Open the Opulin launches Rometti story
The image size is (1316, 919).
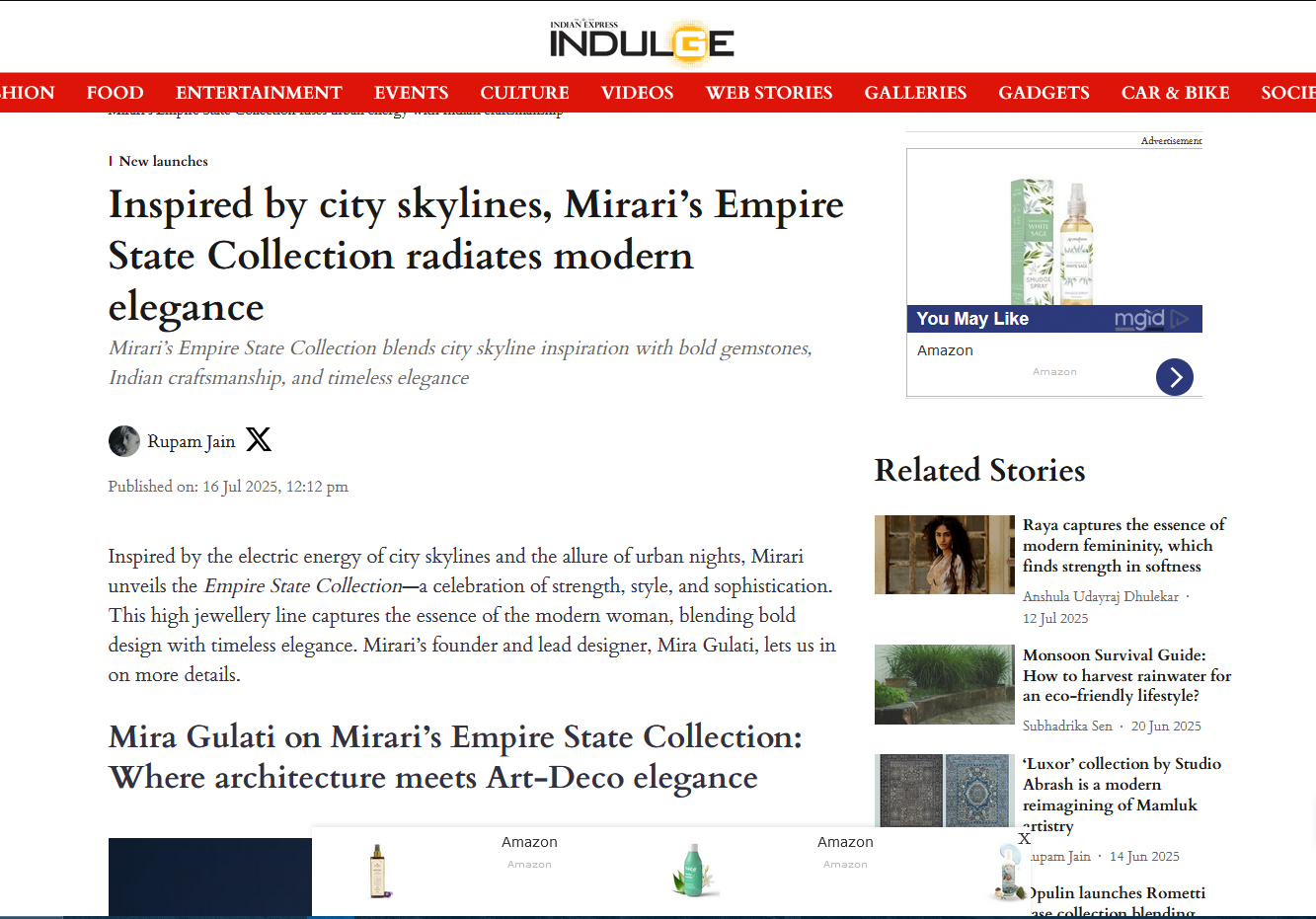[1117, 902]
